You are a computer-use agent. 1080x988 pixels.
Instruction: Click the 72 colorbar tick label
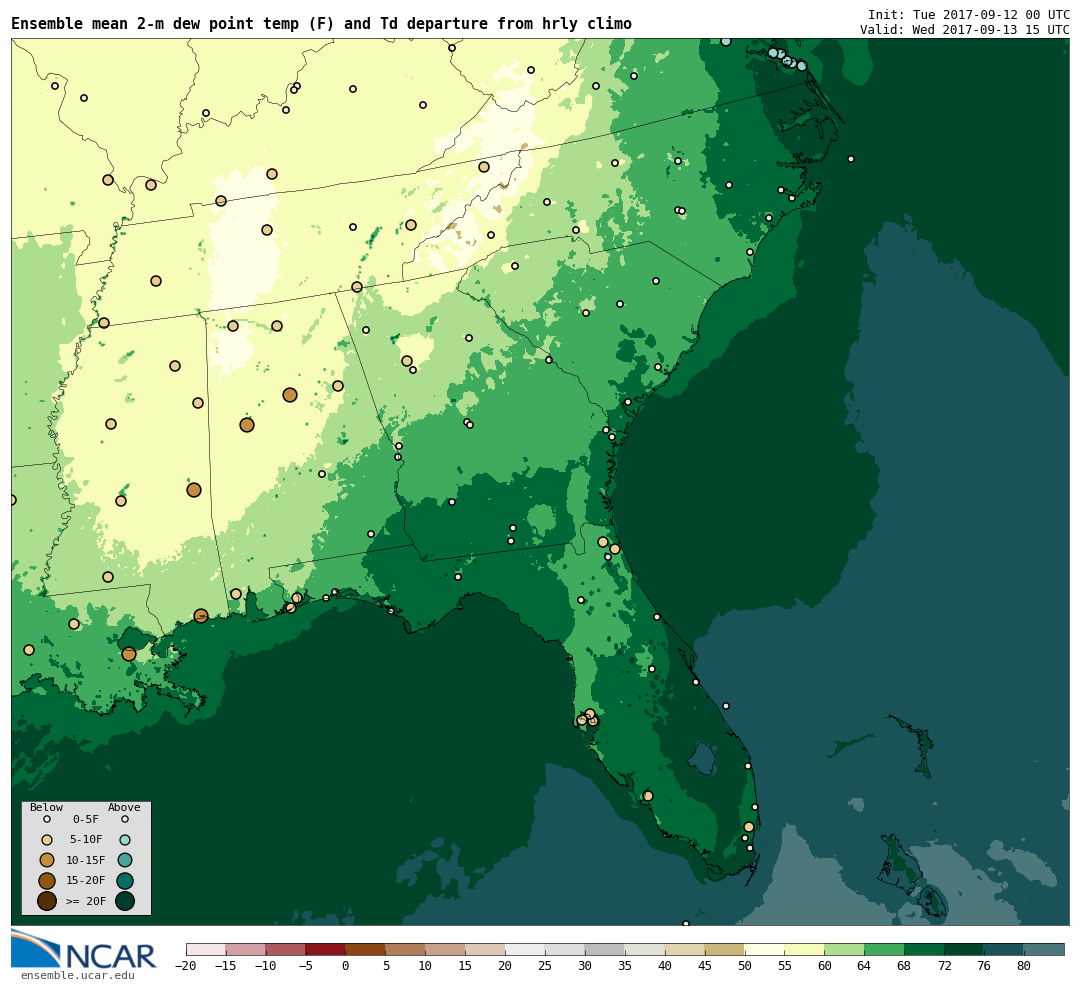[944, 966]
